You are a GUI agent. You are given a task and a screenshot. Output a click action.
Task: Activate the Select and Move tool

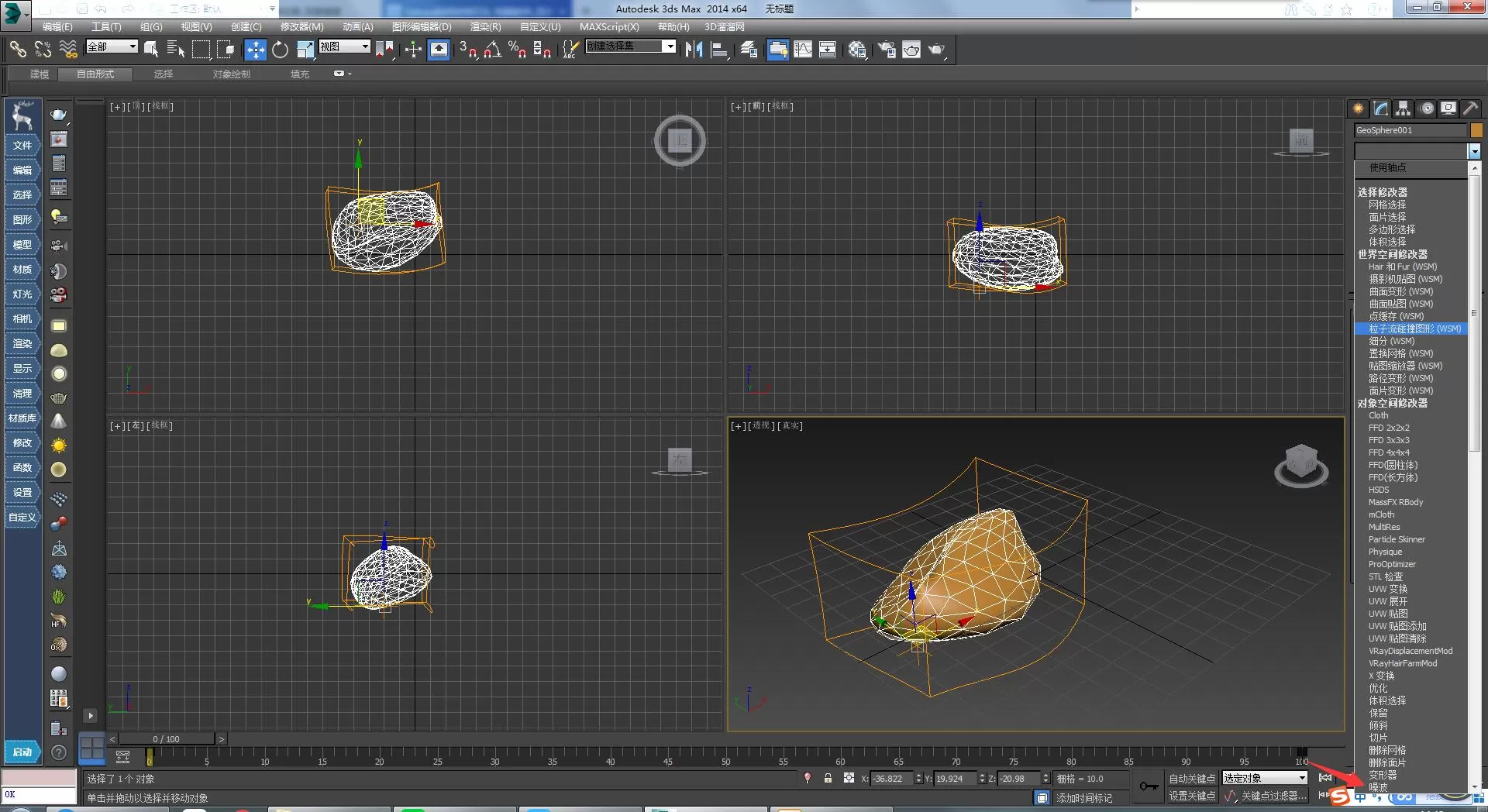pos(255,49)
